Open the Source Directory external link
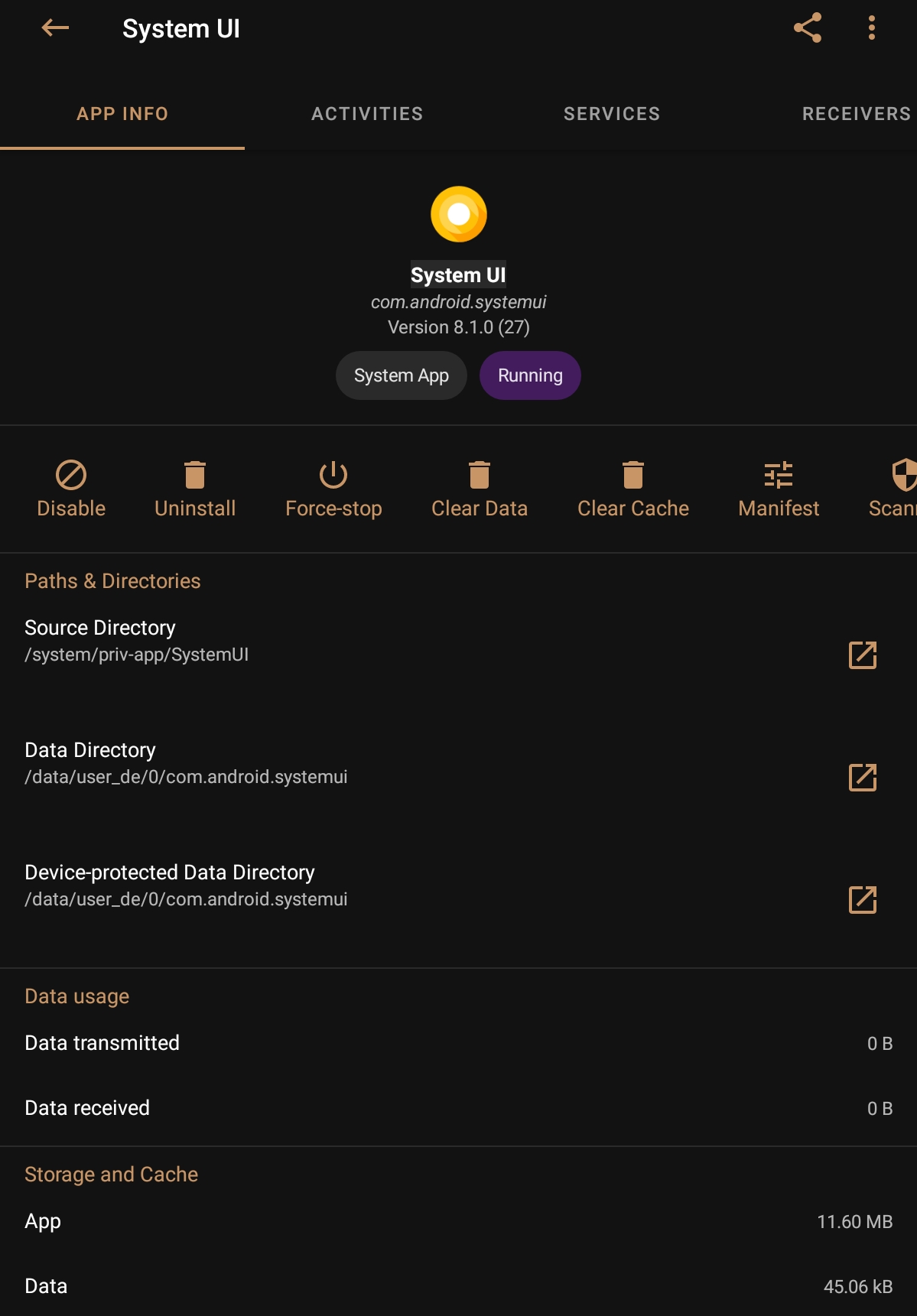Screen dimensions: 917x1316 tap(863, 655)
